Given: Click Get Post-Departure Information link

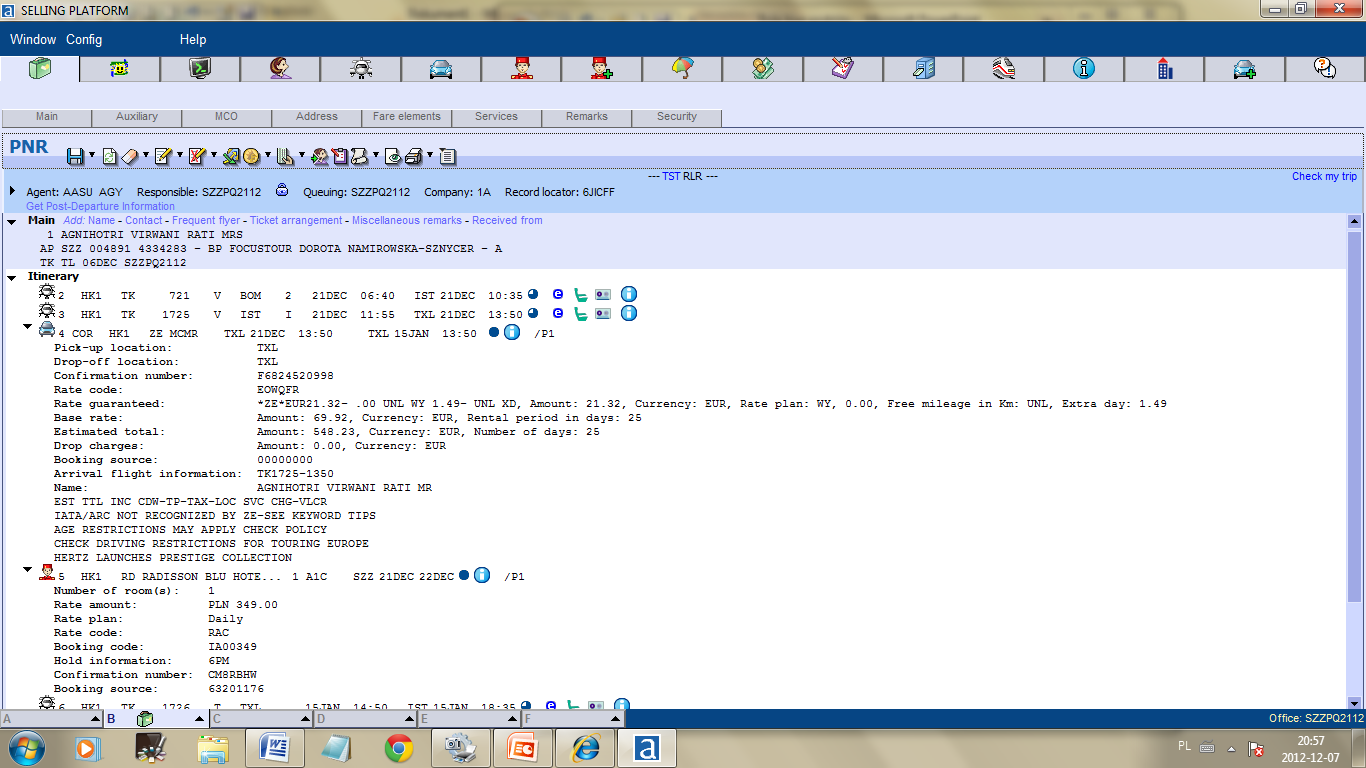Looking at the screenshot, I should [100, 206].
